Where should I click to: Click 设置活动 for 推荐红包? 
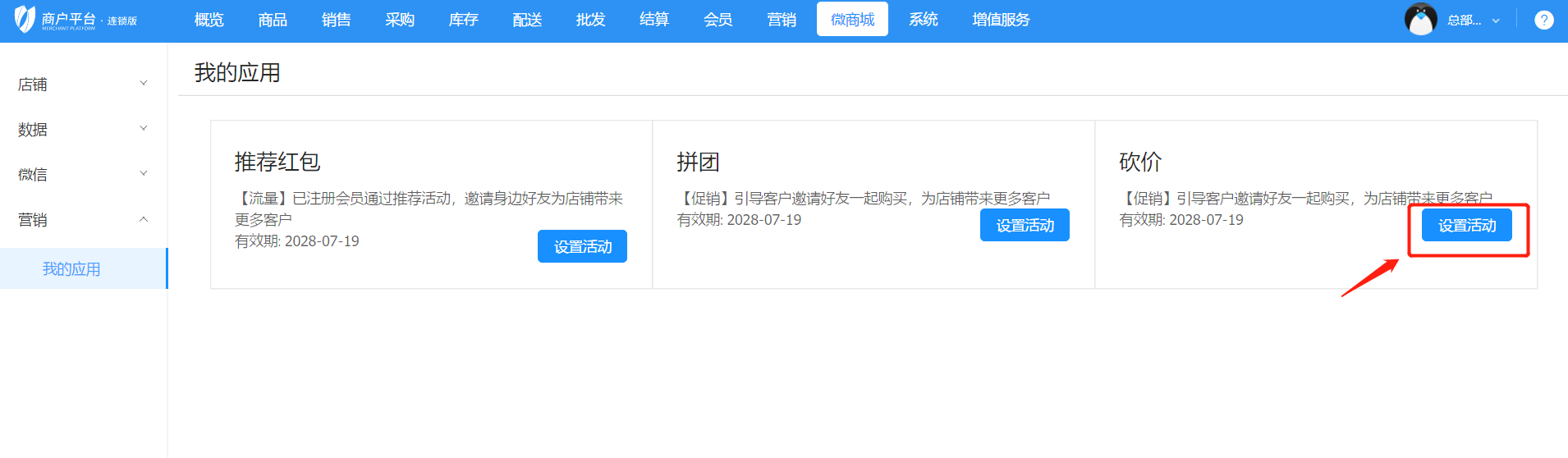click(582, 247)
